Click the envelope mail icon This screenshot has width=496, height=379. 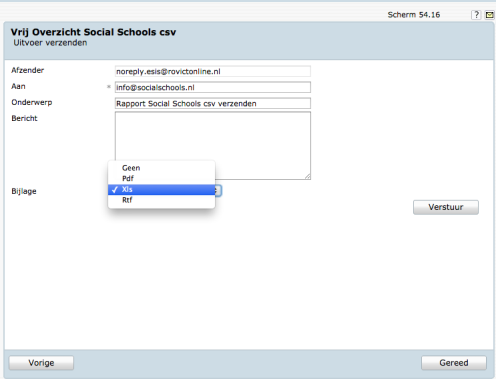[489, 15]
